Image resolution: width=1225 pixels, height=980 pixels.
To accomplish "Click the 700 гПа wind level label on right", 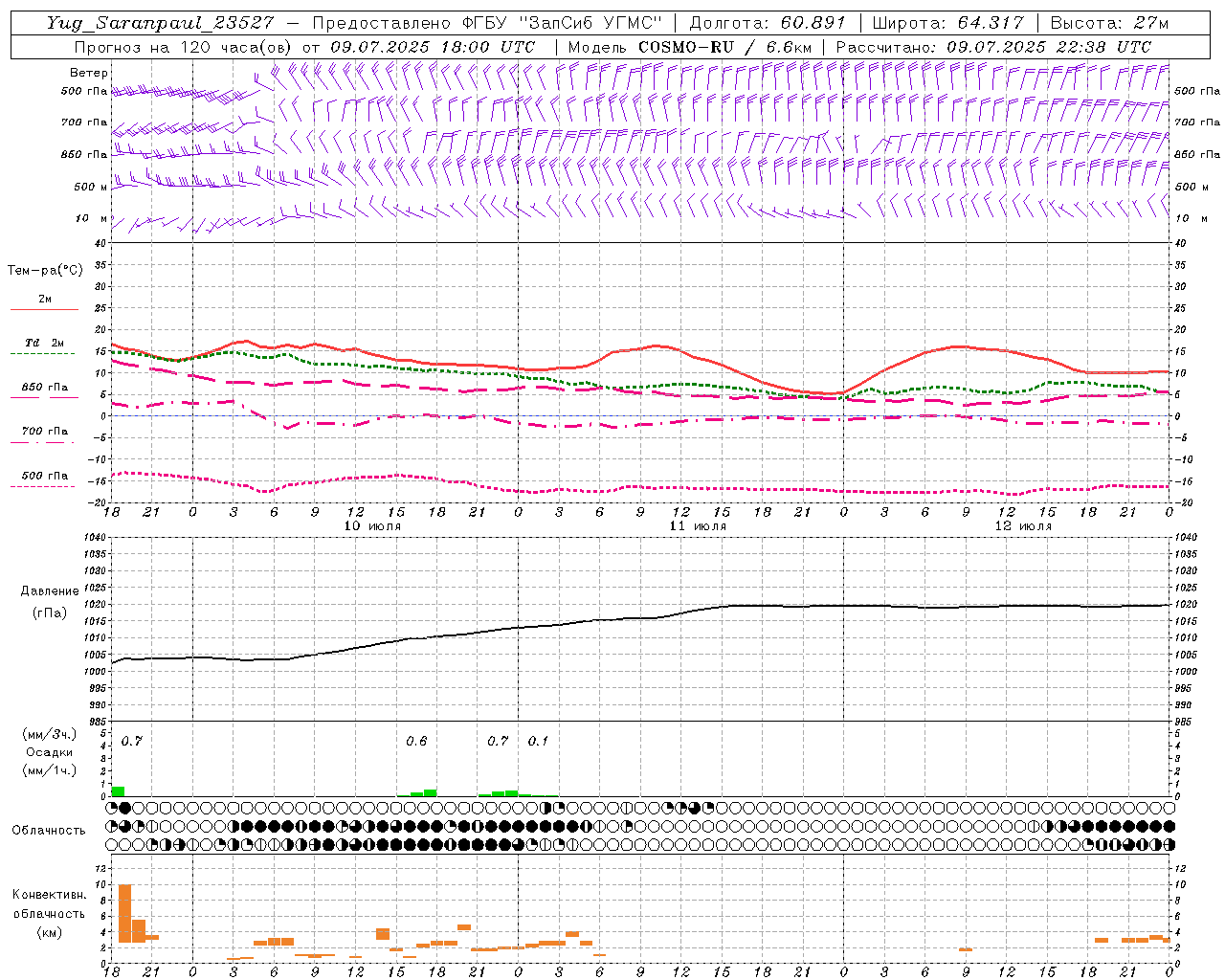I will click(x=1197, y=122).
